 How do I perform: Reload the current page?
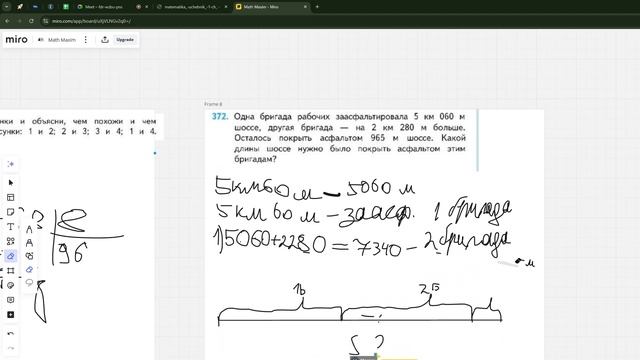(x=31, y=21)
